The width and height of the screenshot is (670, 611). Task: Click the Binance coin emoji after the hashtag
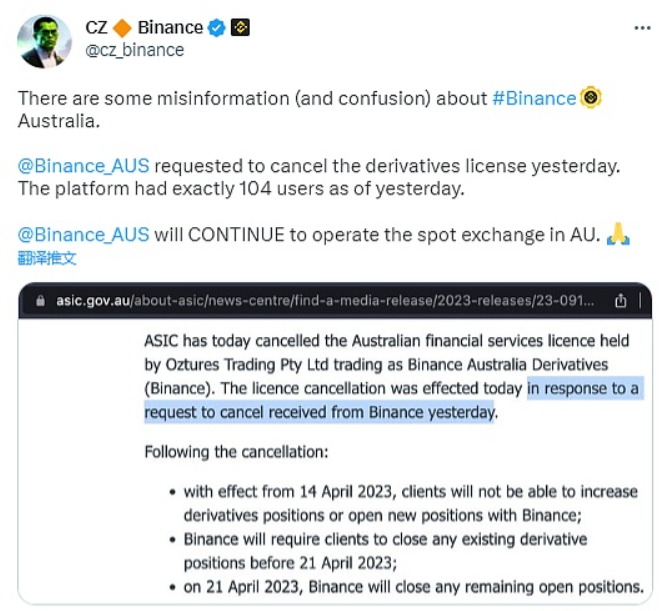click(591, 98)
